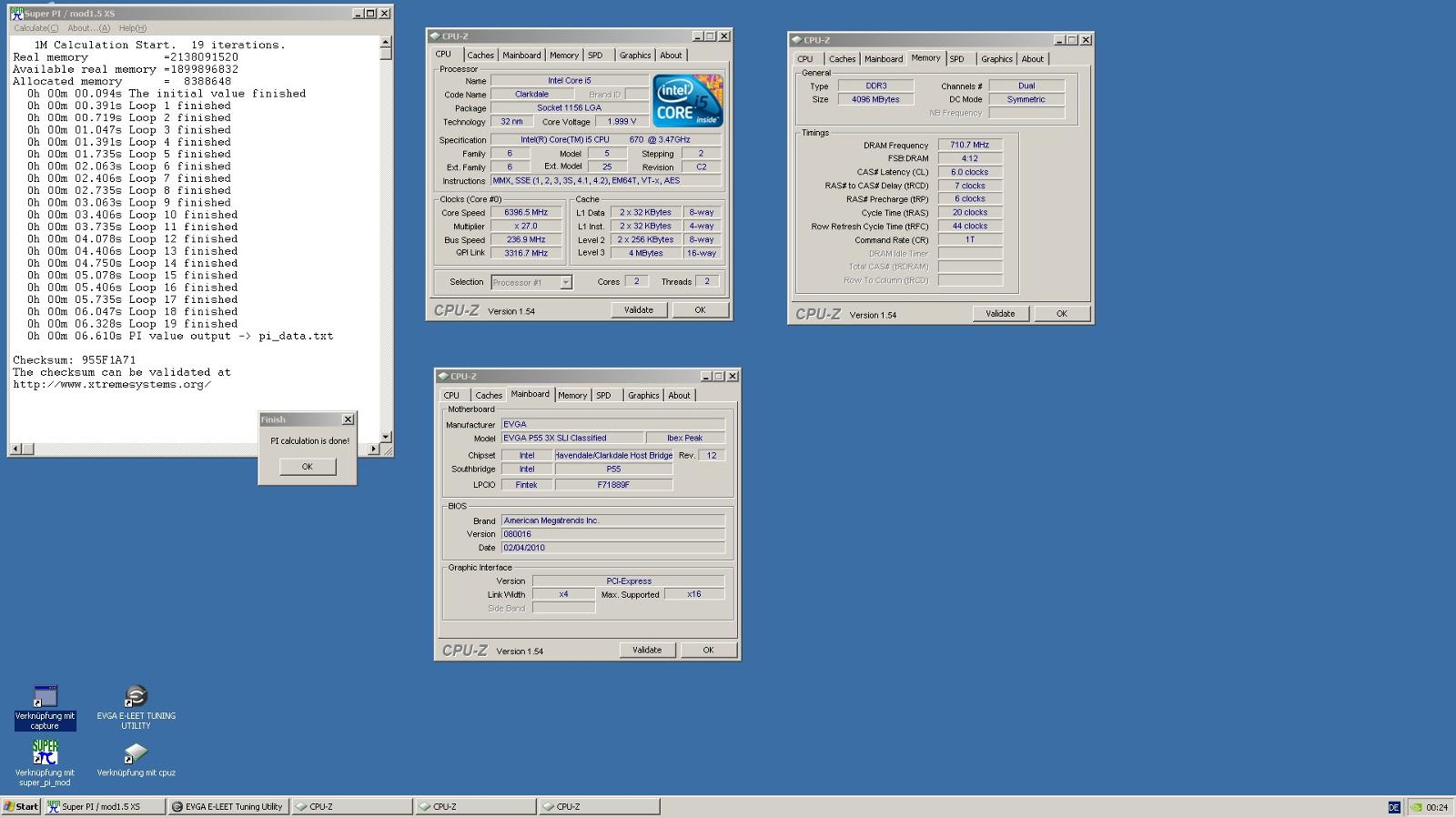The image size is (1456, 818).
Task: Activate the first CPU-Z taskbar button
Action: (x=352, y=806)
